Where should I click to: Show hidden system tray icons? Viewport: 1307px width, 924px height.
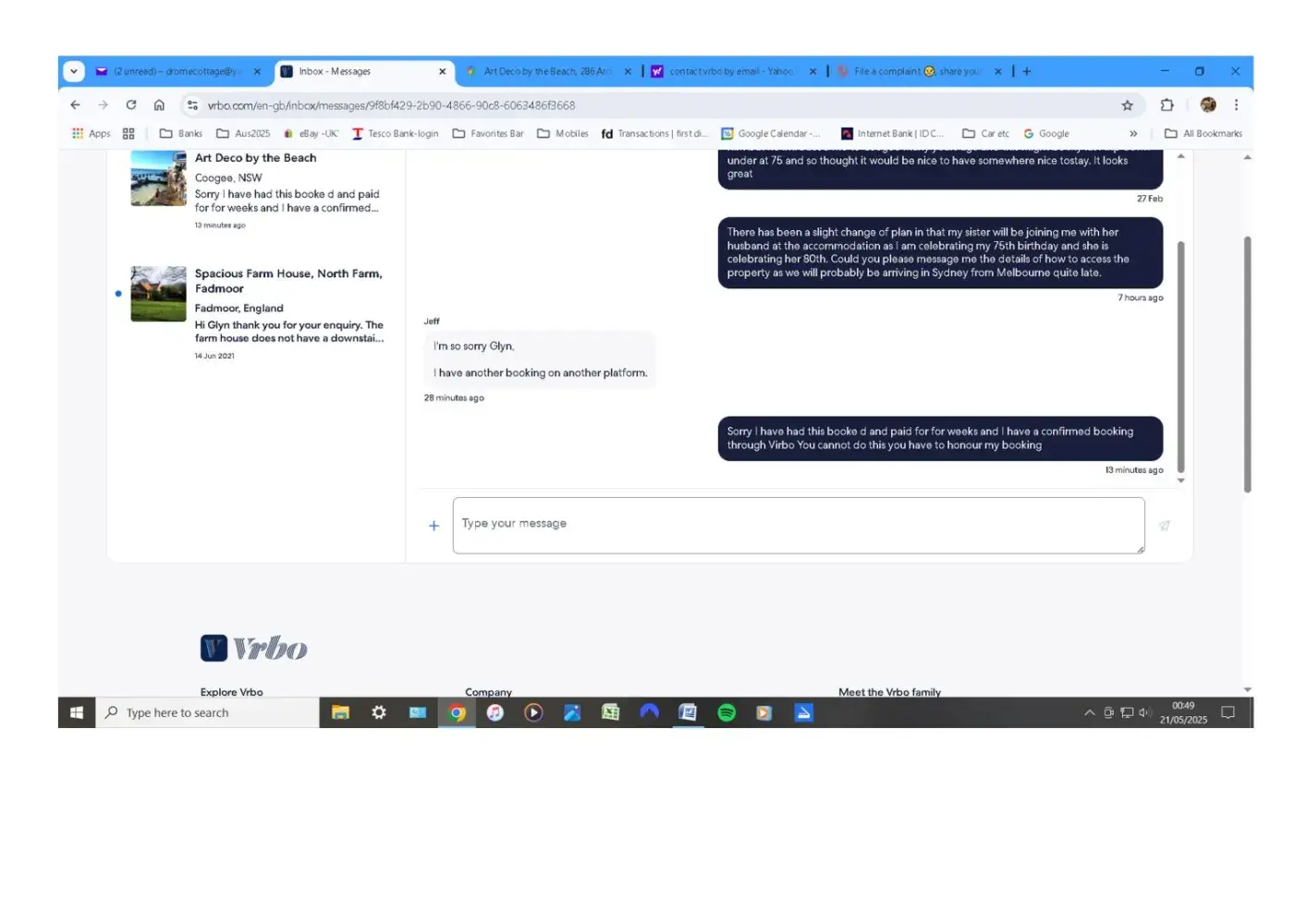click(x=1089, y=712)
